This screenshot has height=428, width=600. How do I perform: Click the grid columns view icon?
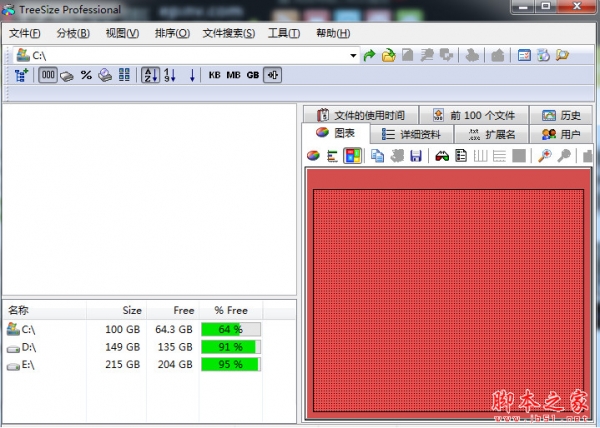pos(124,75)
